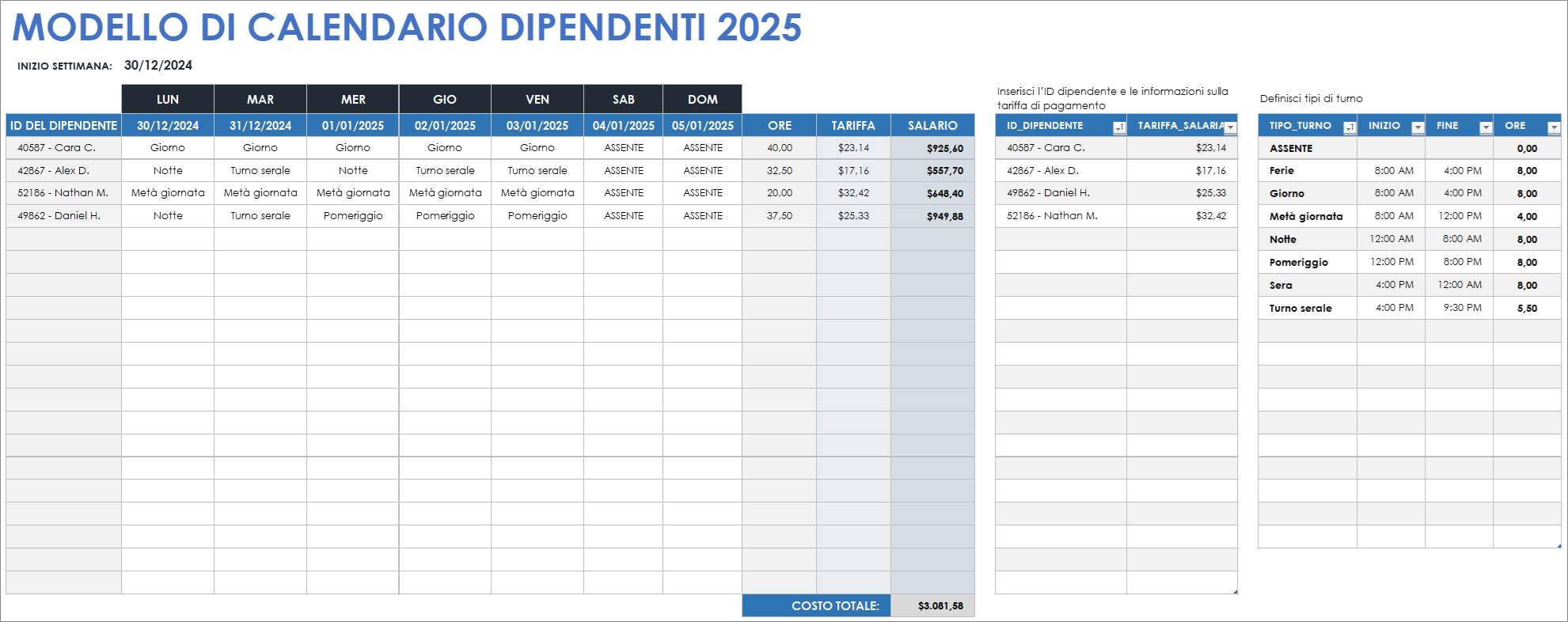This screenshot has height=622, width=1568.
Task: Click the ID DEL DIPENDENTE column header
Action: 64,125
